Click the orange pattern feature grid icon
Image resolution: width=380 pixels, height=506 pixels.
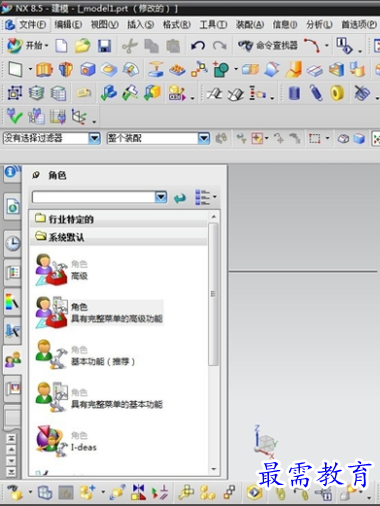(177, 70)
